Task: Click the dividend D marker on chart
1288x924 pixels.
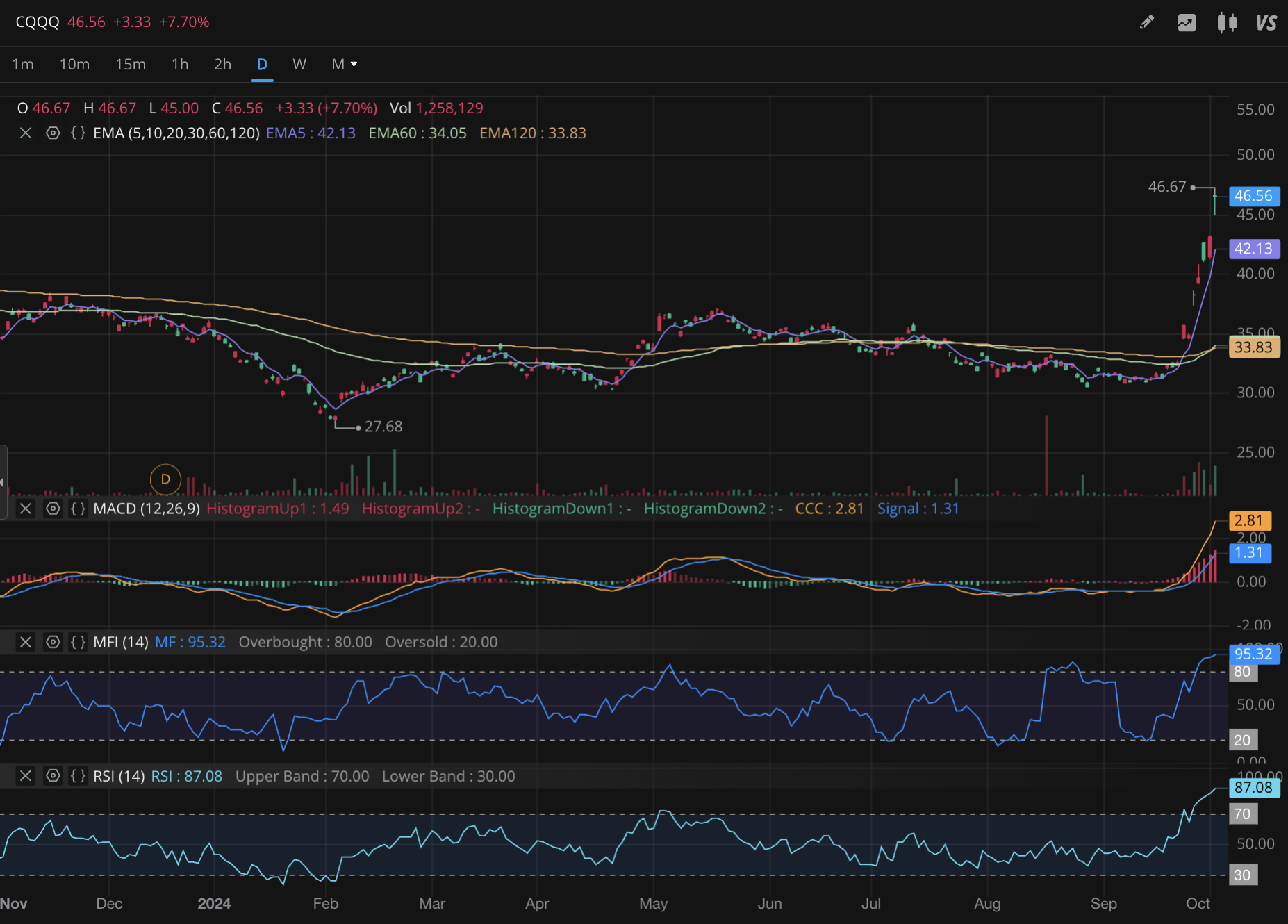Action: click(165, 479)
